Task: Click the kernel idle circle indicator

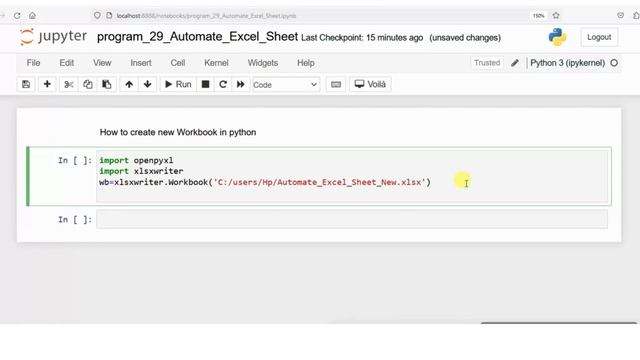Action: (614, 63)
